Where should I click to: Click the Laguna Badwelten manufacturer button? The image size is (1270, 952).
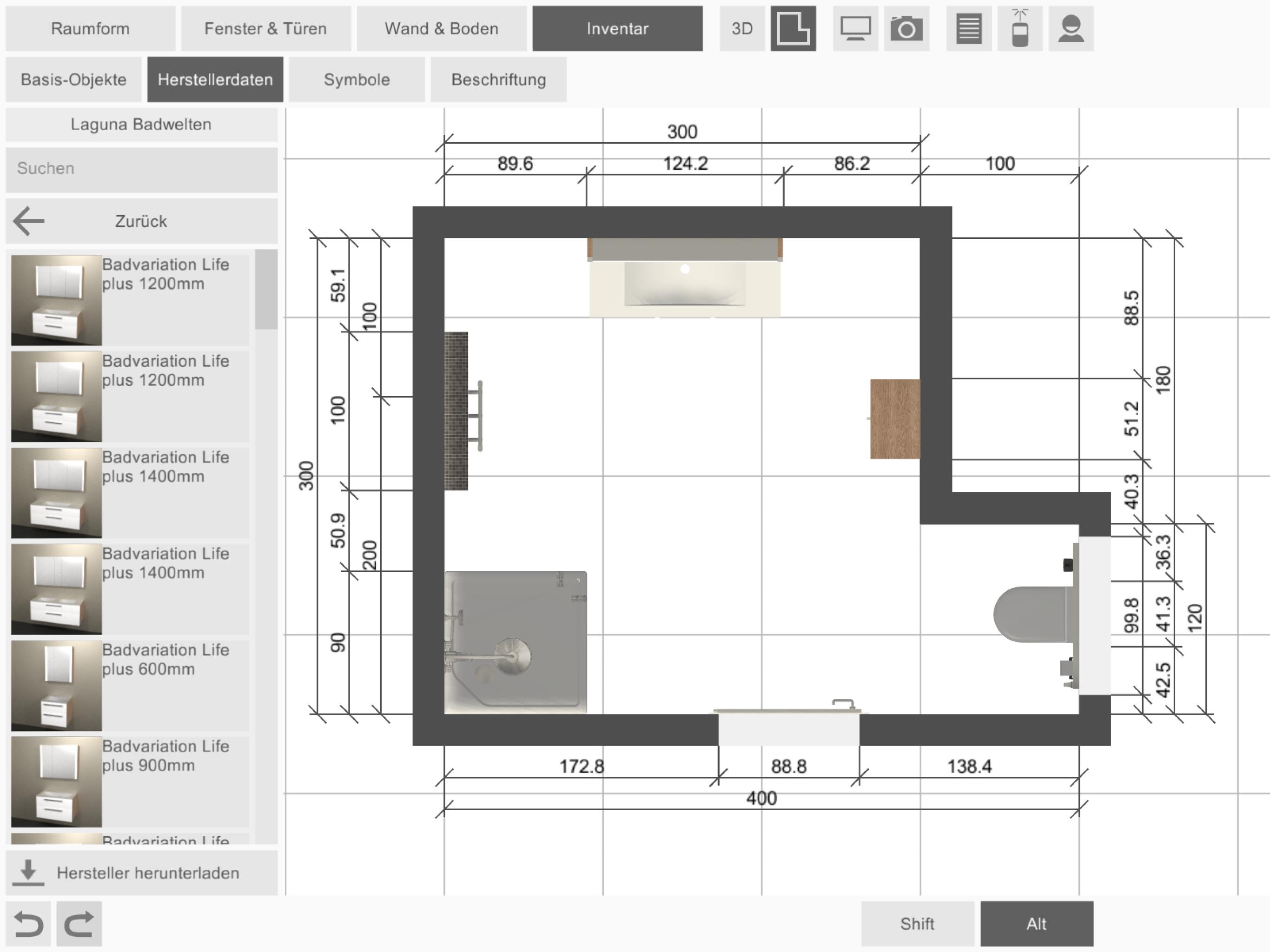(x=141, y=125)
